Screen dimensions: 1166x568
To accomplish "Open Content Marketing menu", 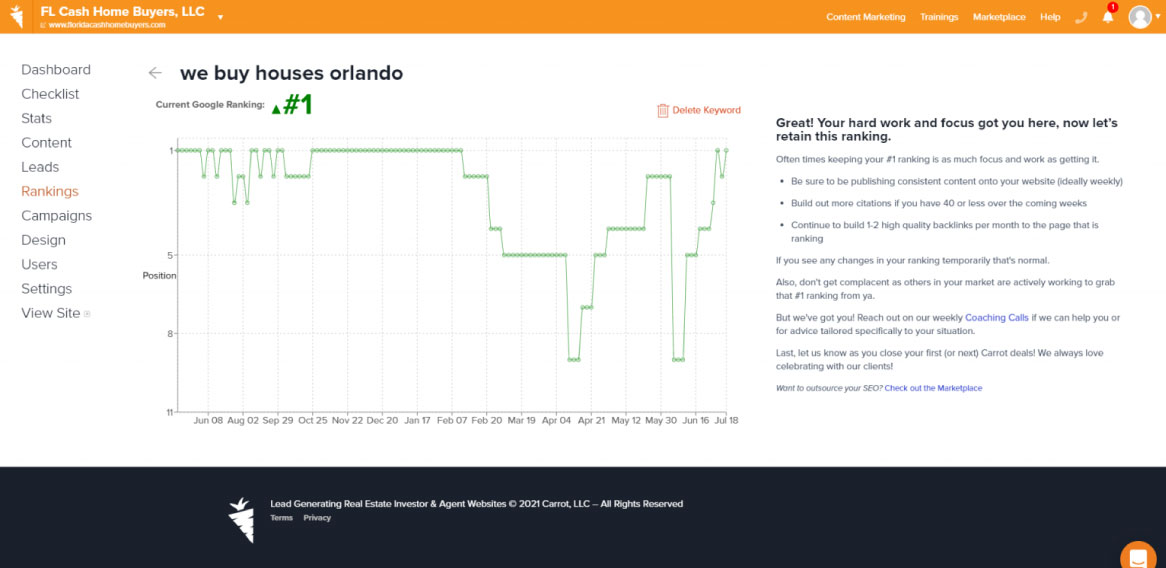I will (865, 17).
